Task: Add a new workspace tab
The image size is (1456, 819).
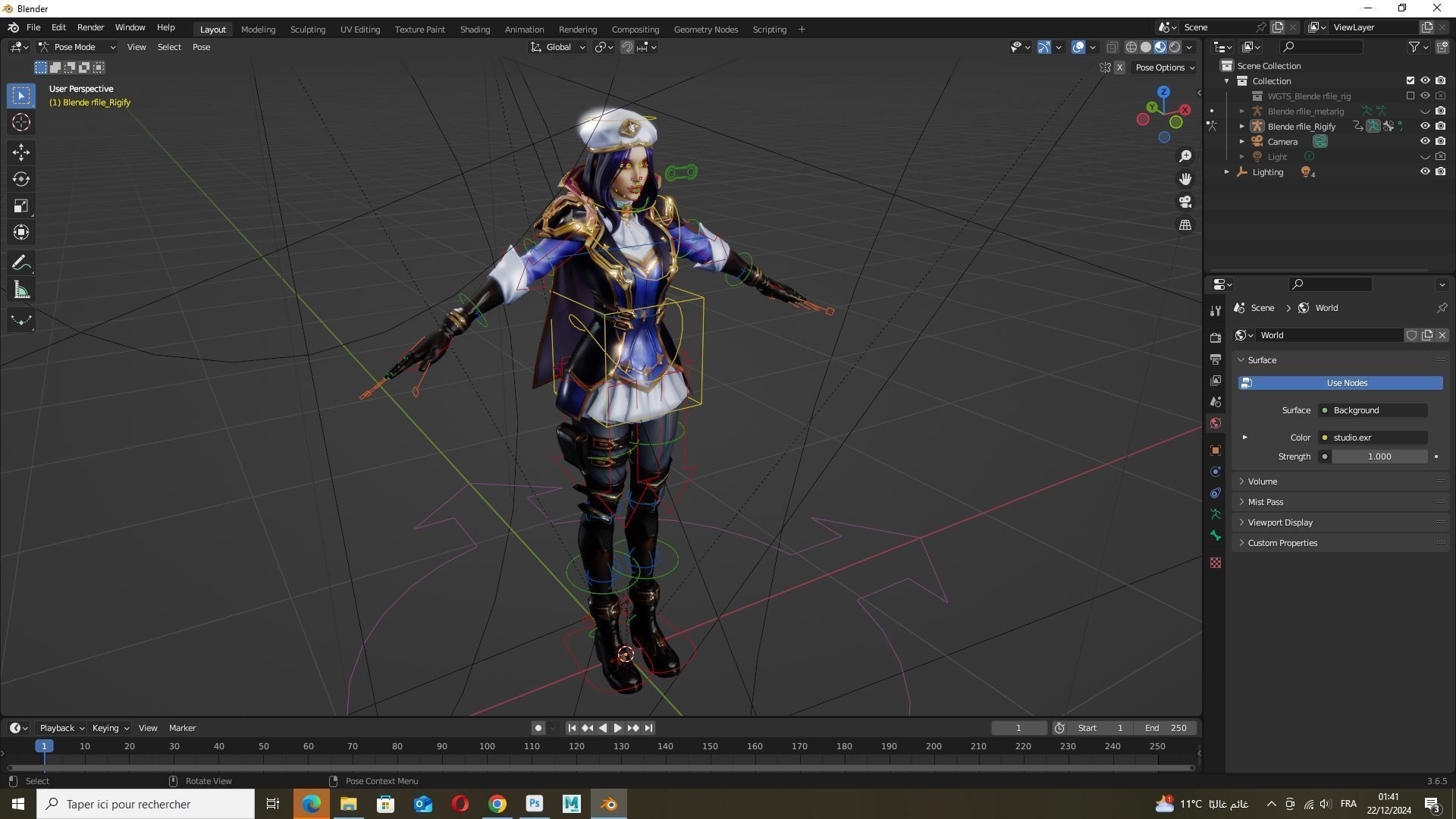Action: coord(802,30)
